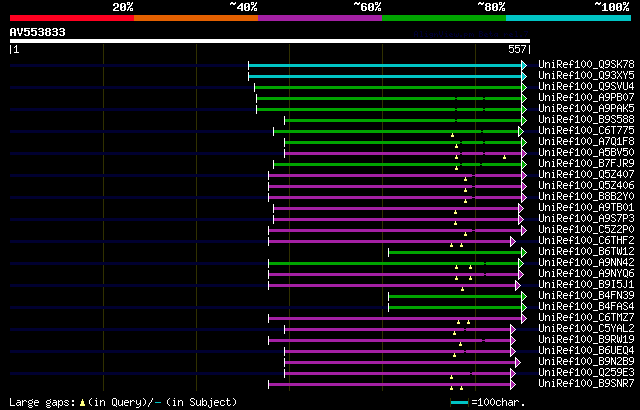Screen dimensions: 640x410
Task: Click the UniRef100_C6TMZ7 label
Action: coord(586,318)
